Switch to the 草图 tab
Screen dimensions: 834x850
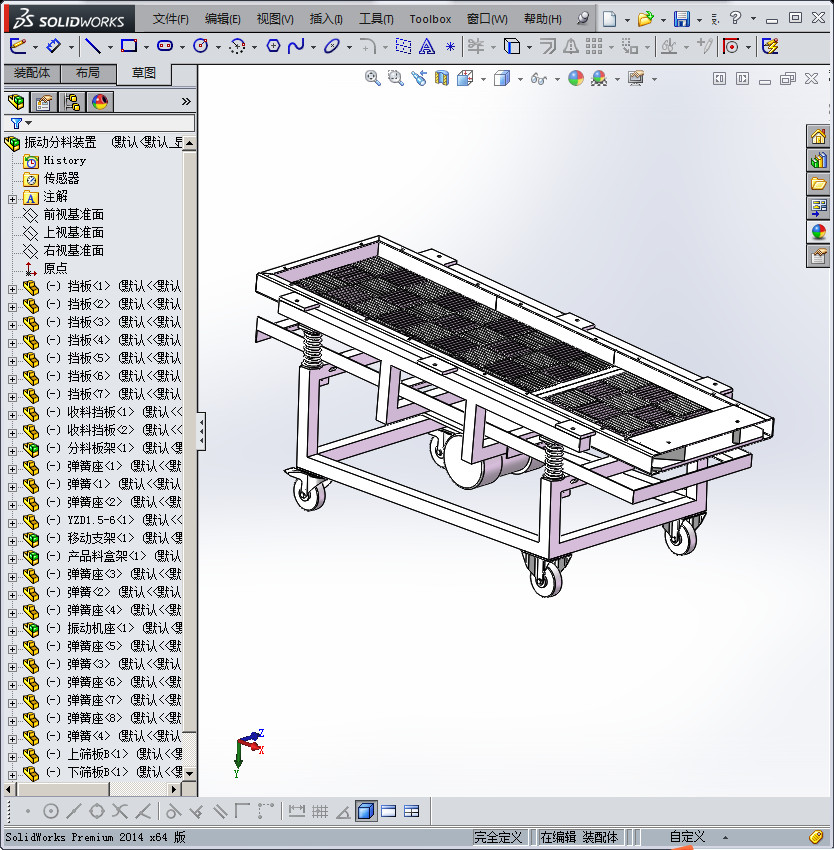144,74
